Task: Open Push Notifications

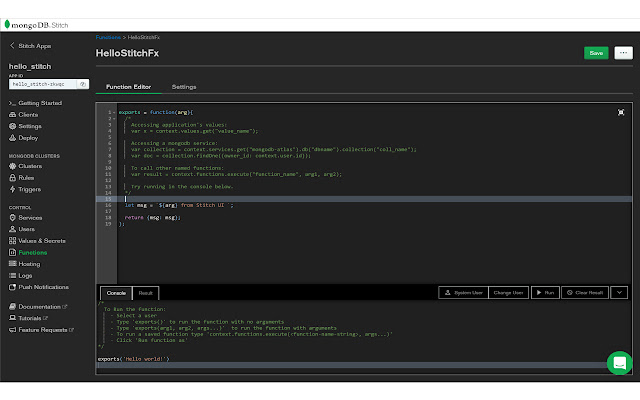Action: [x=39, y=287]
